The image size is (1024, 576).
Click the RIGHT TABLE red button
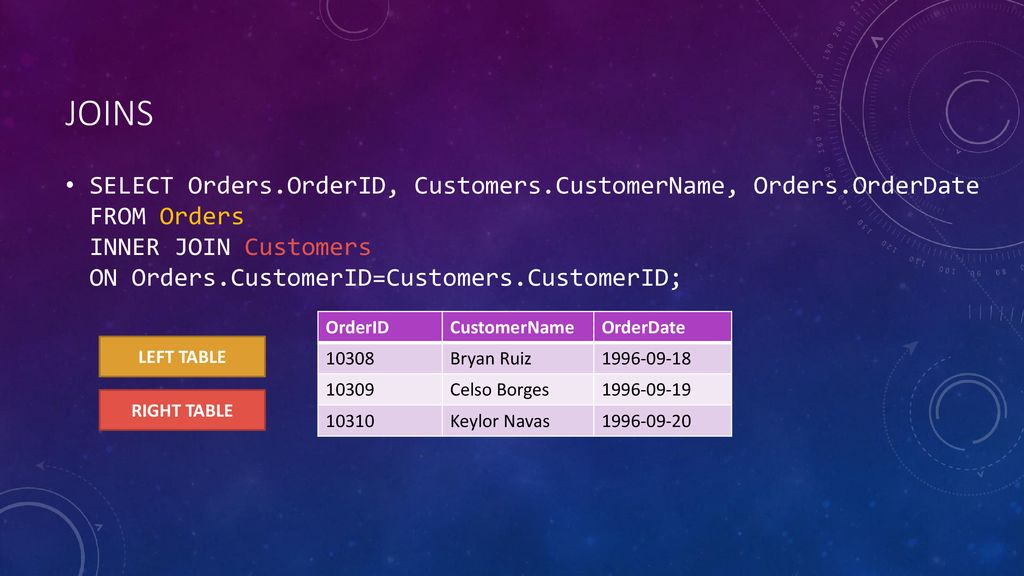[x=182, y=410]
